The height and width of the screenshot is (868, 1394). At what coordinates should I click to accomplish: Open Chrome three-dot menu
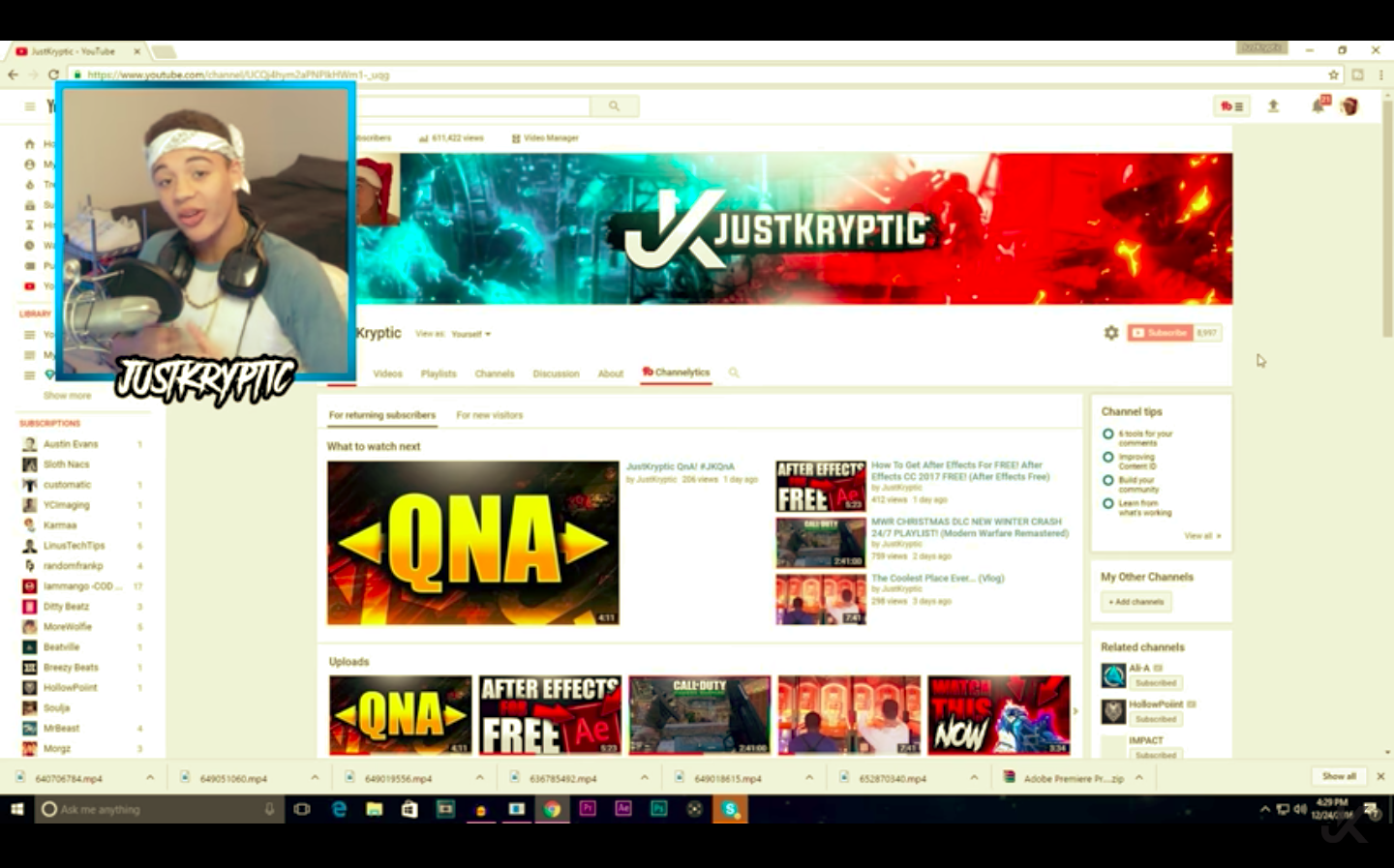1381,75
